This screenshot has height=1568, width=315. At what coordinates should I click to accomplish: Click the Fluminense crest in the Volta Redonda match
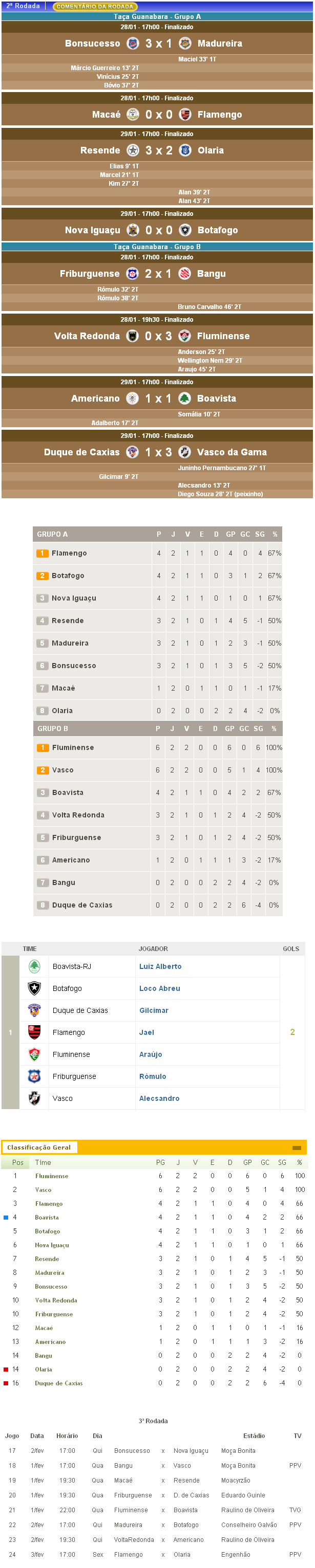[x=184, y=336]
